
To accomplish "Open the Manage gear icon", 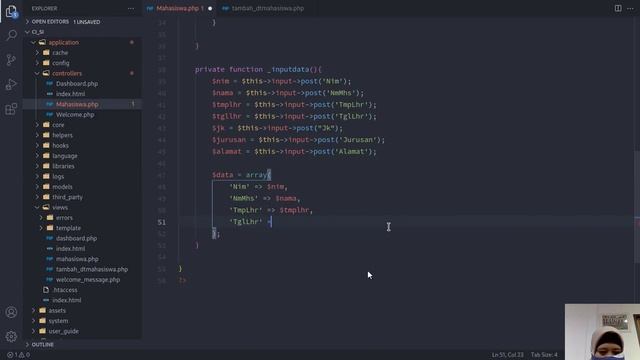I will pyautogui.click(x=11, y=336).
